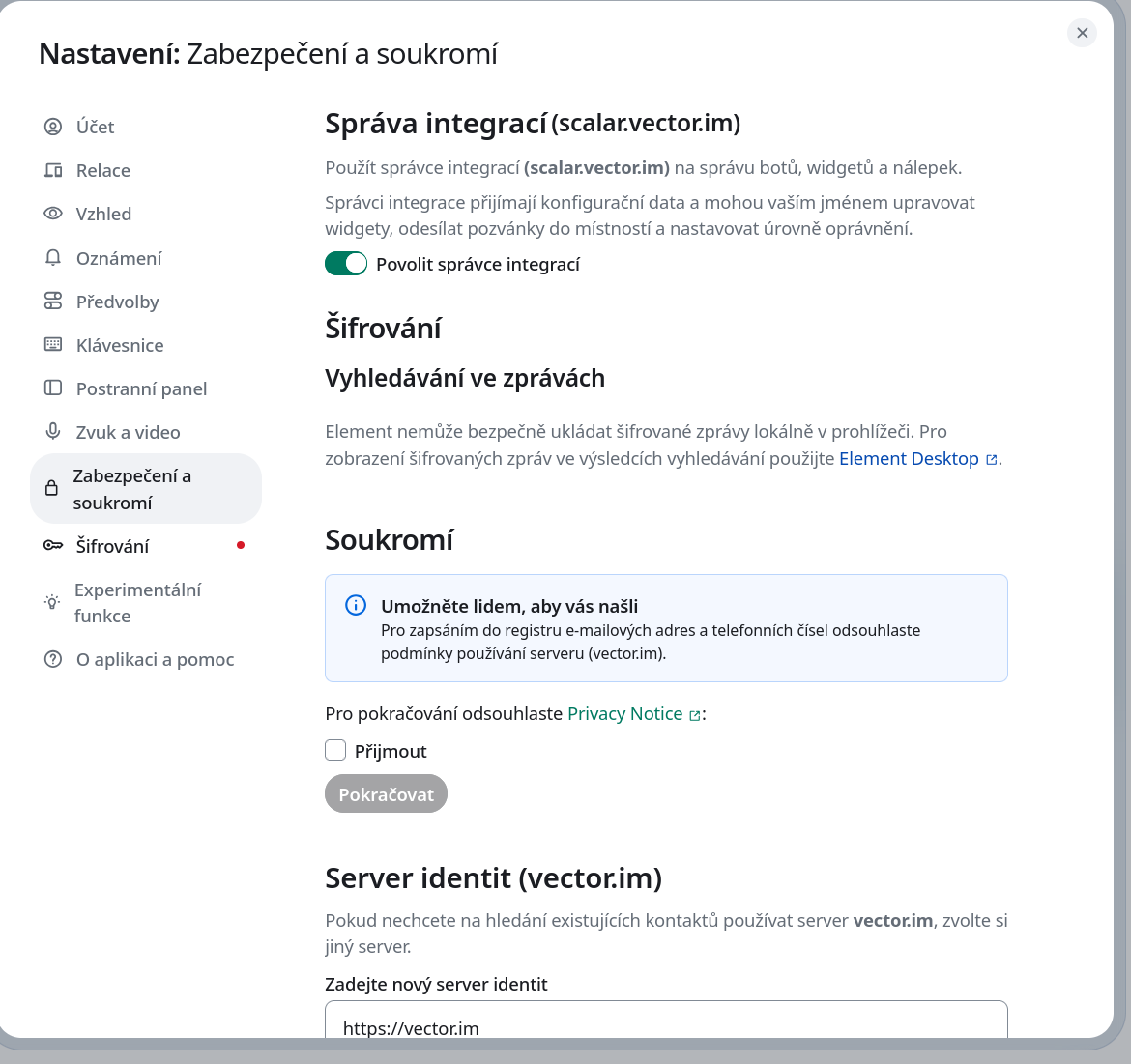Check the Přijmout checkbox
This screenshot has height=1064, width=1131.
334,749
